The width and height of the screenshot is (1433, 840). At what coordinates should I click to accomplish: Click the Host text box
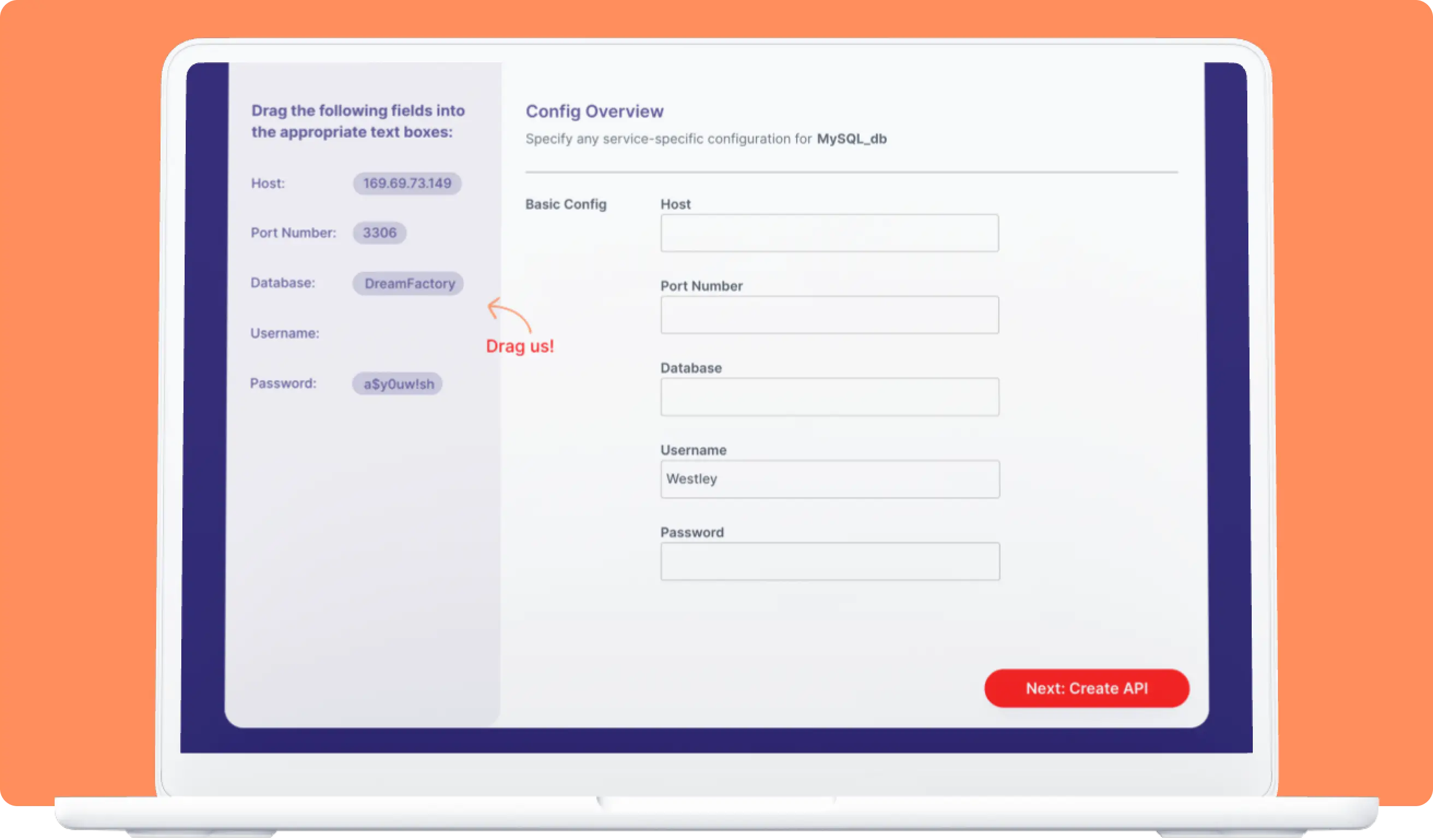tap(829, 233)
